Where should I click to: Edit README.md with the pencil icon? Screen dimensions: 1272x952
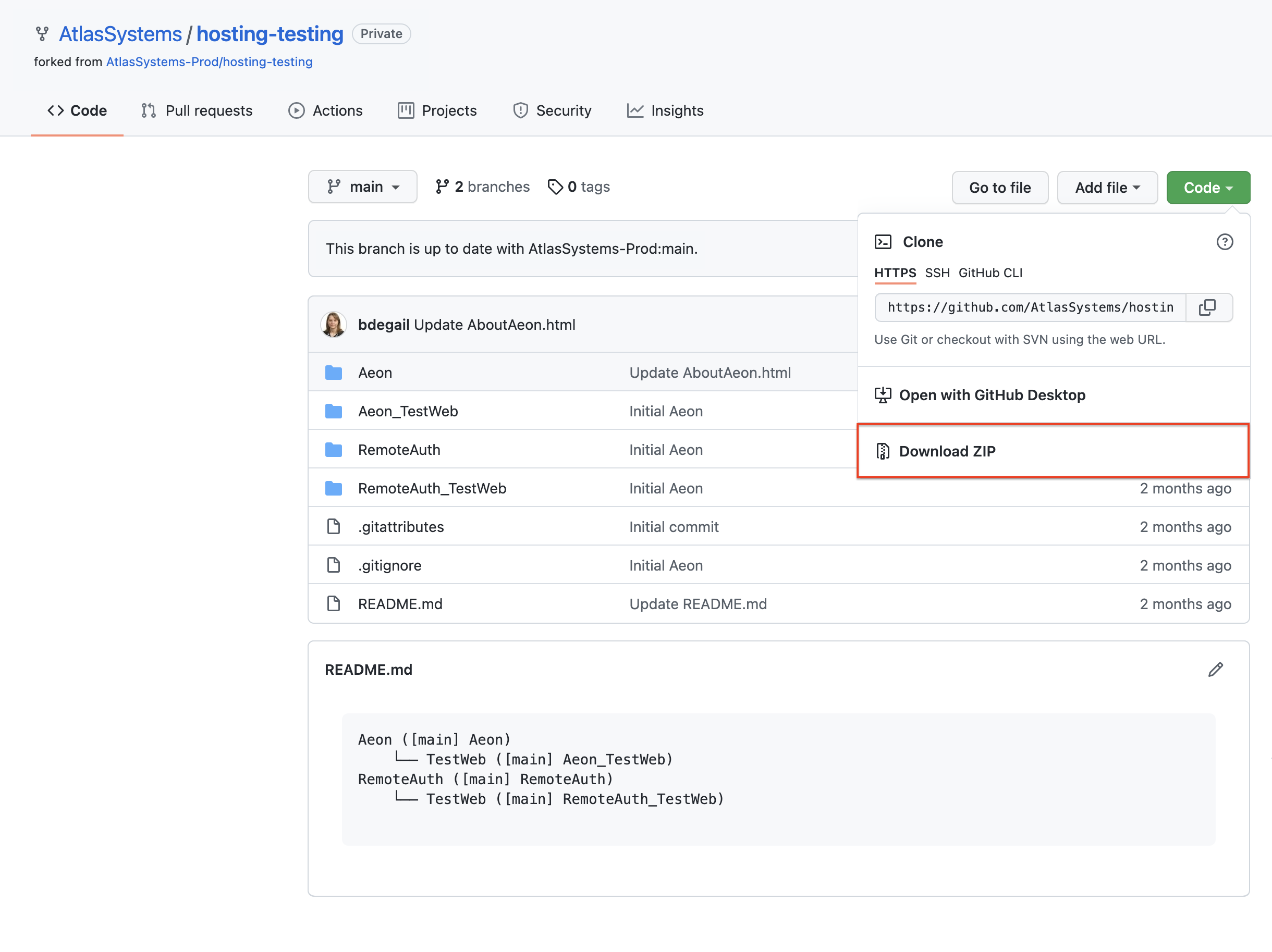click(1215, 669)
